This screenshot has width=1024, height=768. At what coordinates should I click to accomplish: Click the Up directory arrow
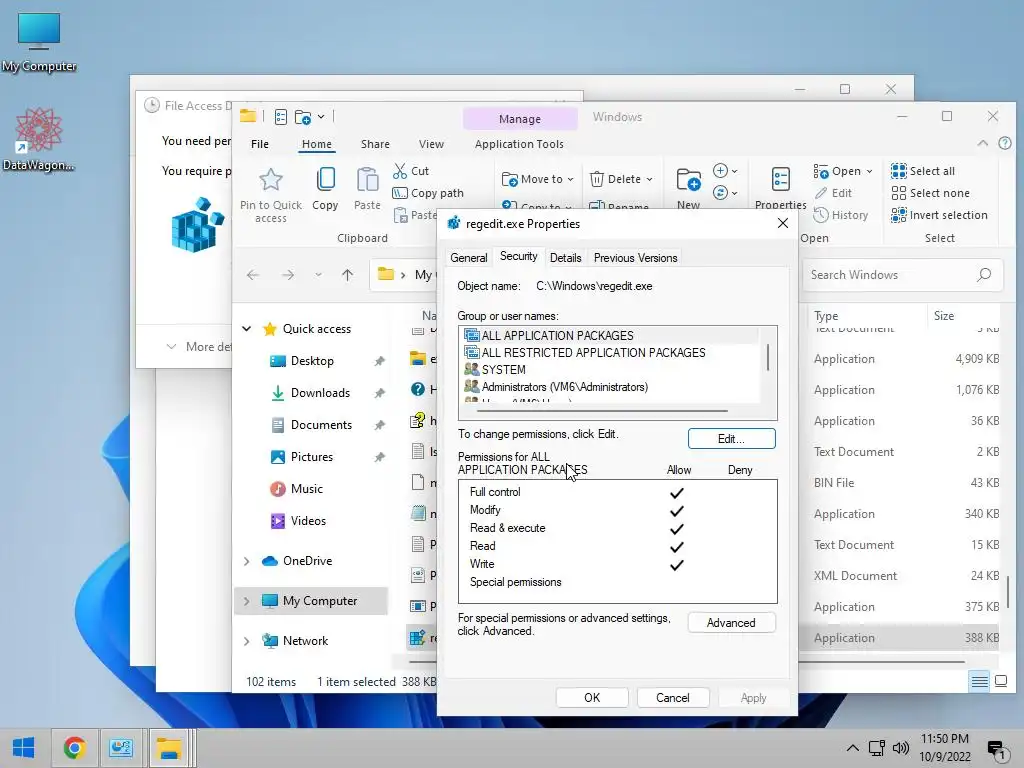[x=347, y=275]
